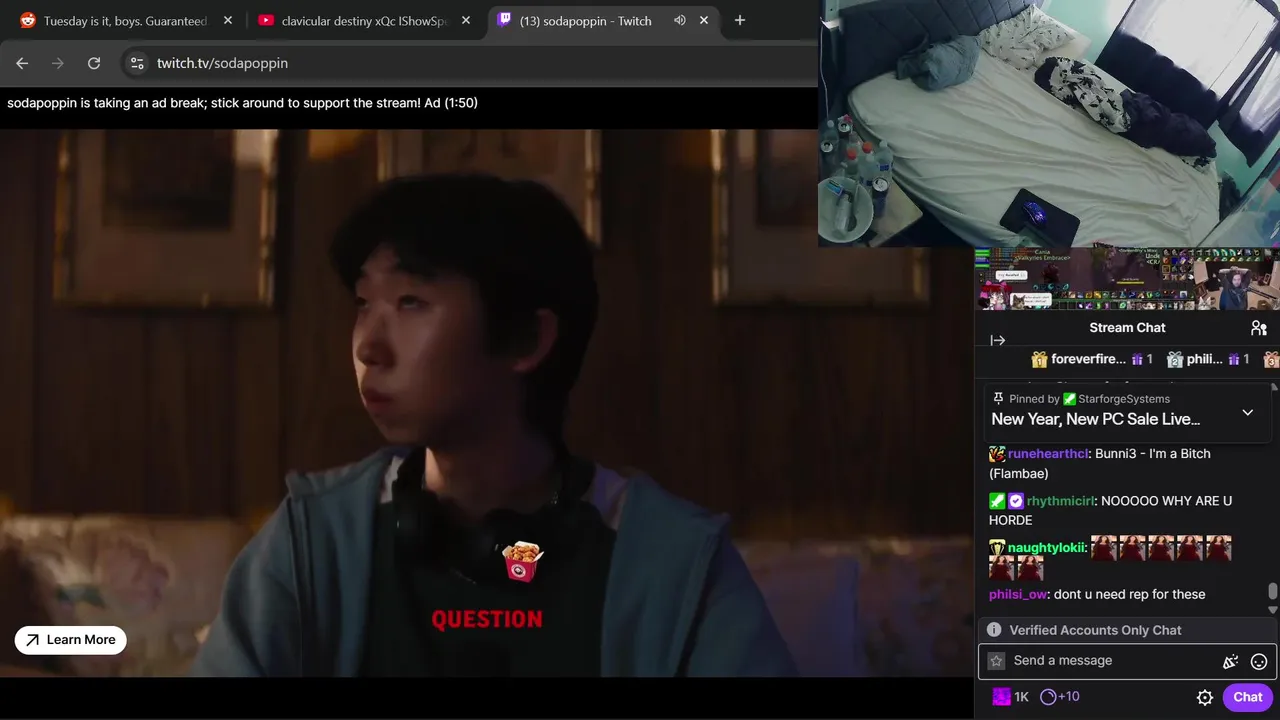
Task: Click the Verified Accounts Only Chat info icon
Action: (994, 630)
